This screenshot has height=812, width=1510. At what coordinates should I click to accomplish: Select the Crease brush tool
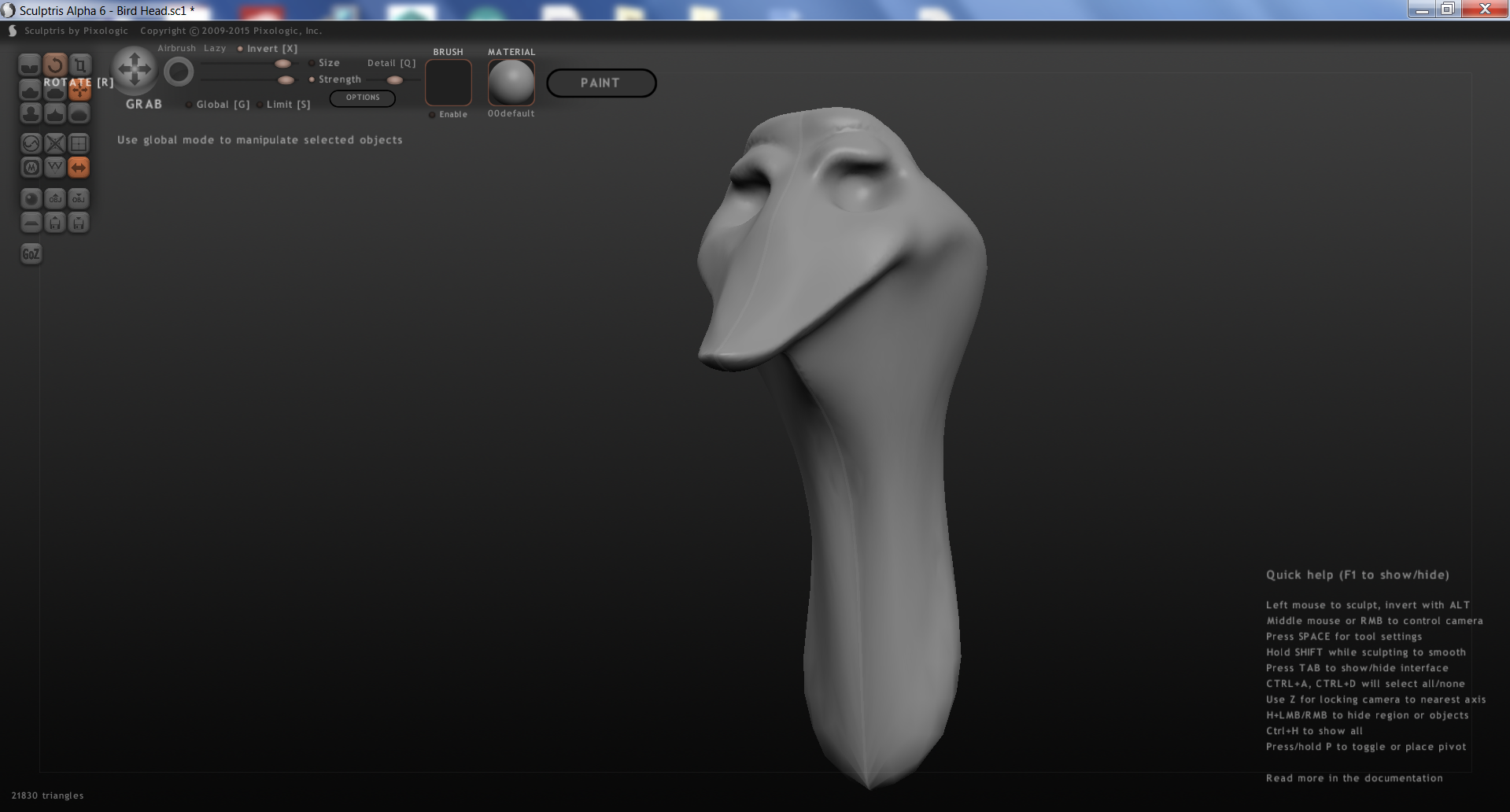tap(30, 65)
